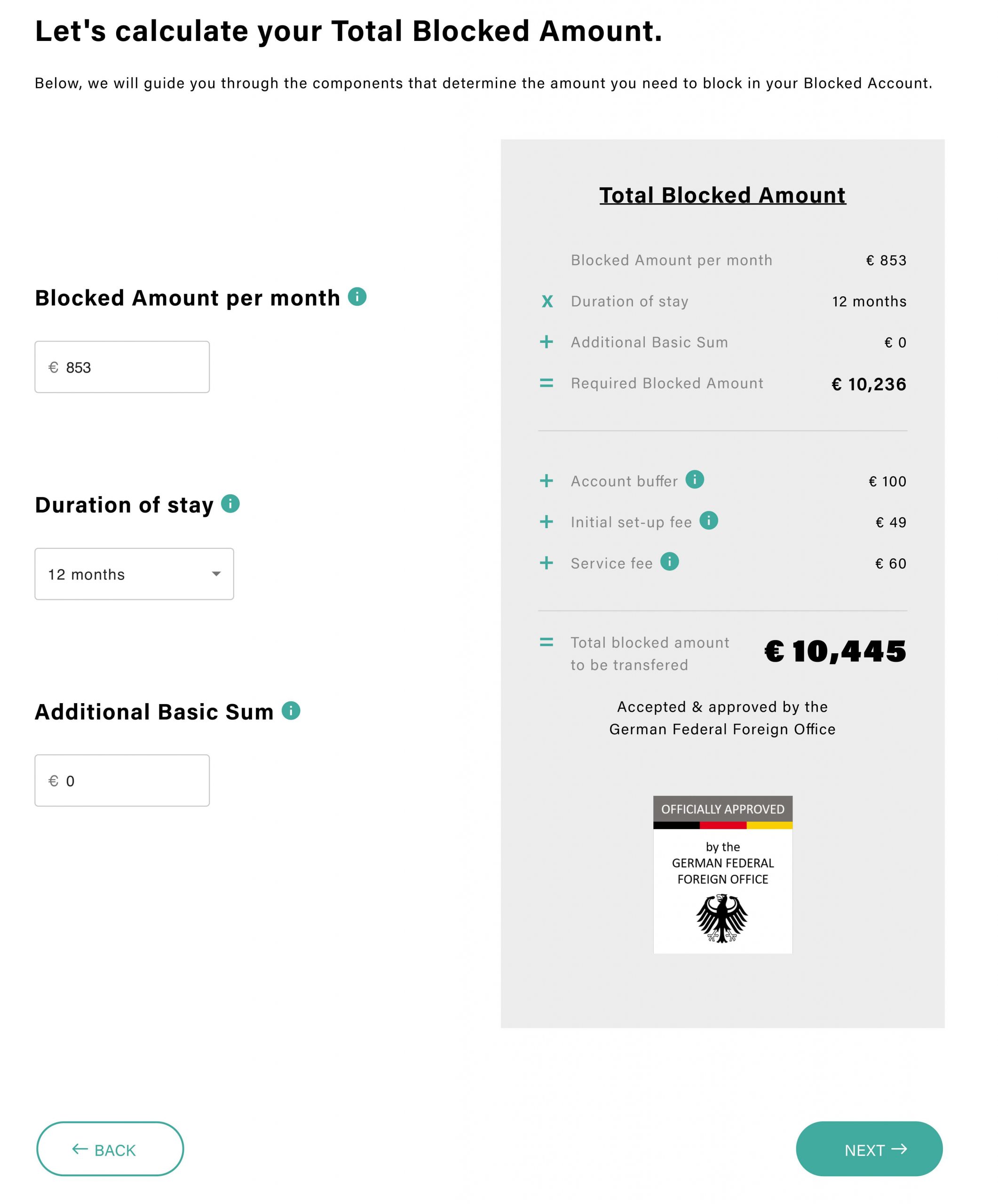998x1204 pixels.
Task: Open the 12 months duration dropdown
Action: pos(134,574)
